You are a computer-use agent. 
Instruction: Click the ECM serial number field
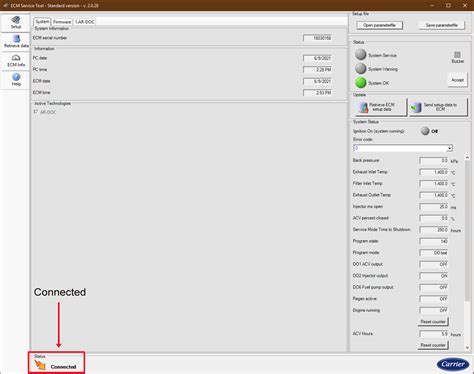[x=317, y=38]
